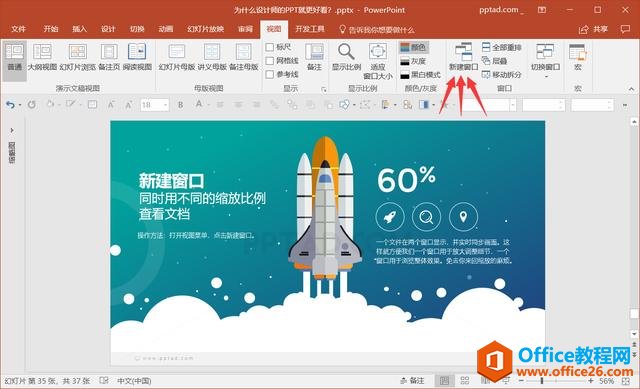Viewport: 640px width, 389px height.
Task: Open the 宏 macros button
Action: pos(578,57)
